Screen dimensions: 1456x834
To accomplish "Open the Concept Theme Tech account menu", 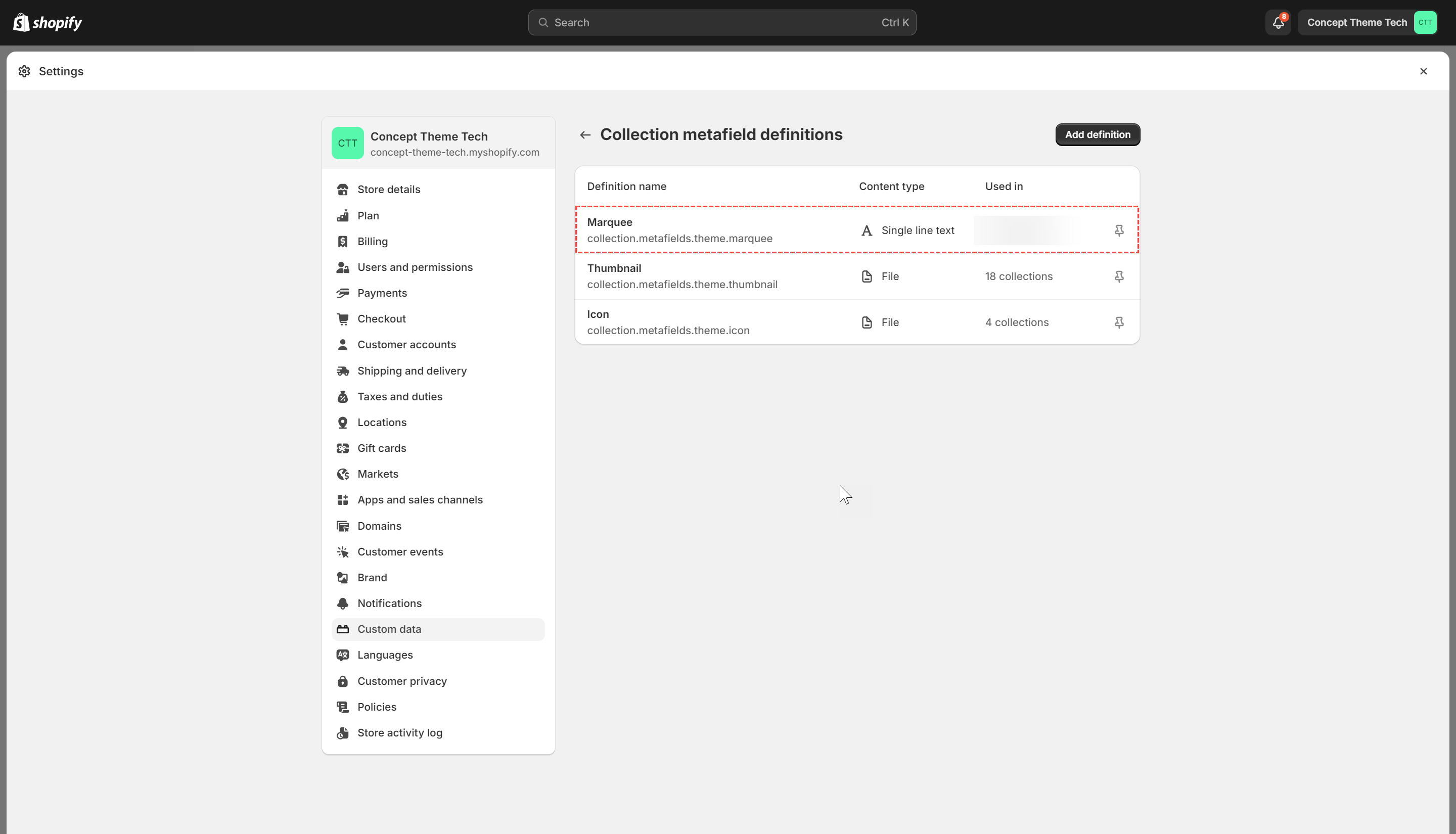I will point(1368,23).
